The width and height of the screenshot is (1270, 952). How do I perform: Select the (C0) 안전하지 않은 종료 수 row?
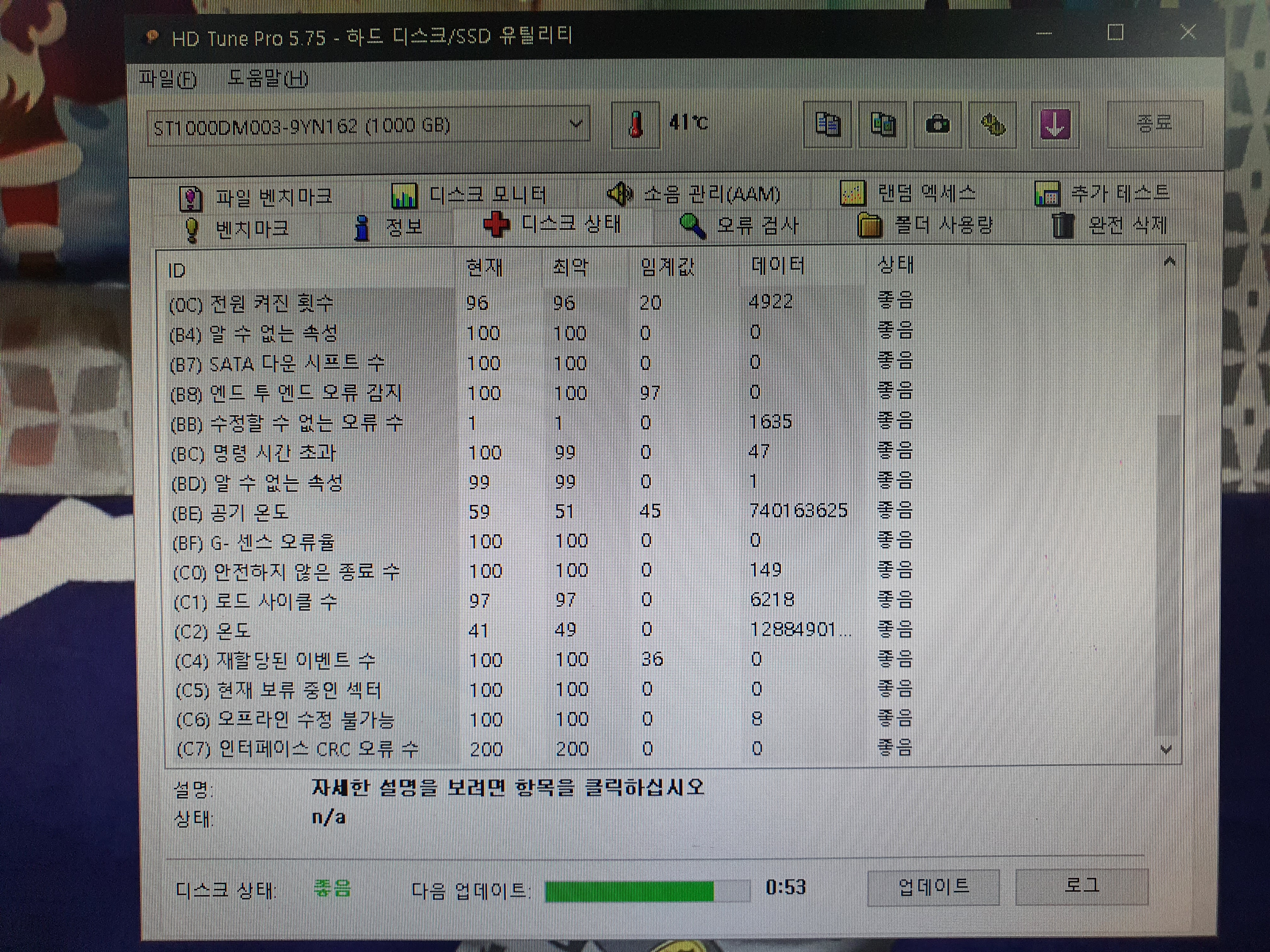coord(660,571)
